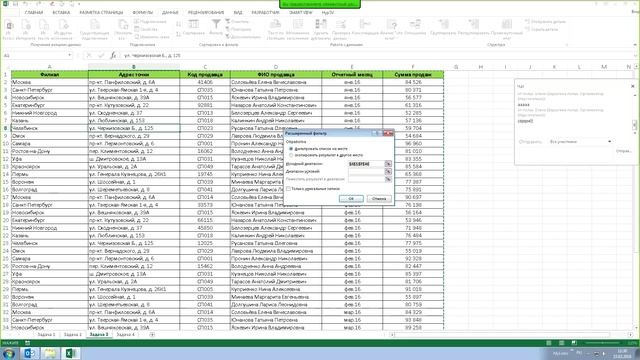Open Outlook from the taskbar

29,353
